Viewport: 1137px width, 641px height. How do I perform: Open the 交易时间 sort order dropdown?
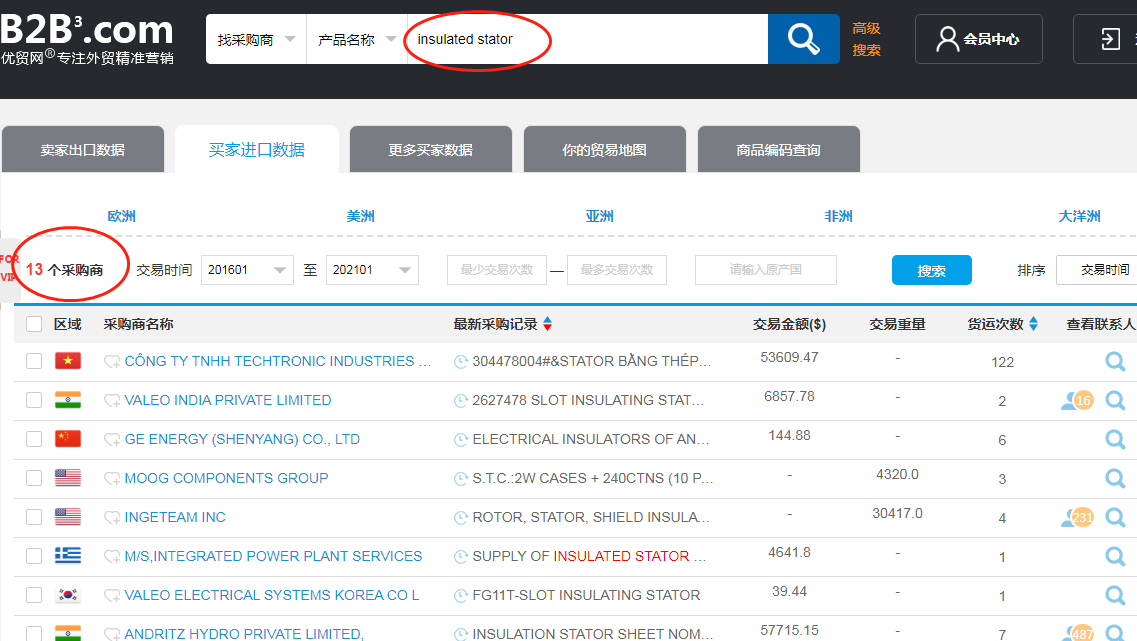point(1096,270)
